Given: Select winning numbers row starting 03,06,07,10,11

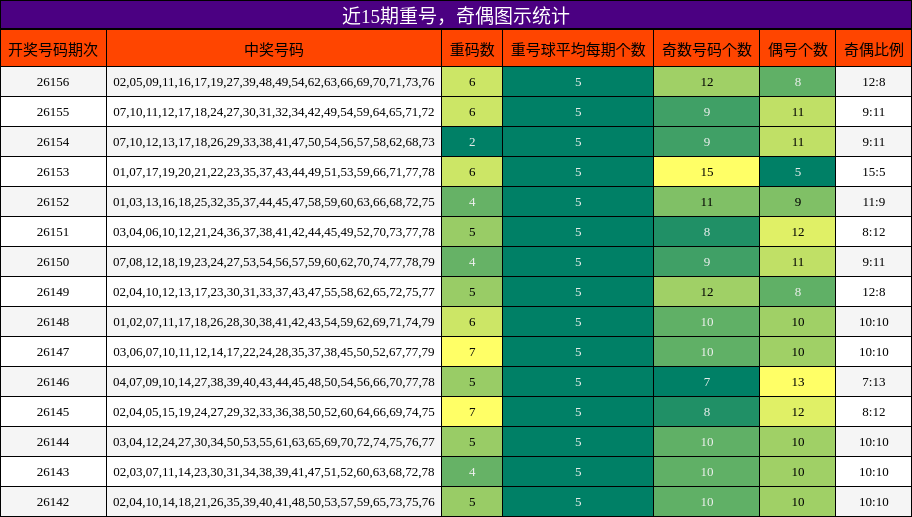Looking at the screenshot, I should 274,352.
